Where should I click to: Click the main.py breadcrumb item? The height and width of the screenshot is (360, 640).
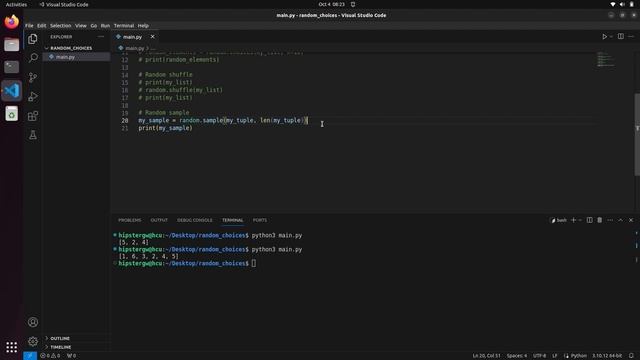[135, 48]
